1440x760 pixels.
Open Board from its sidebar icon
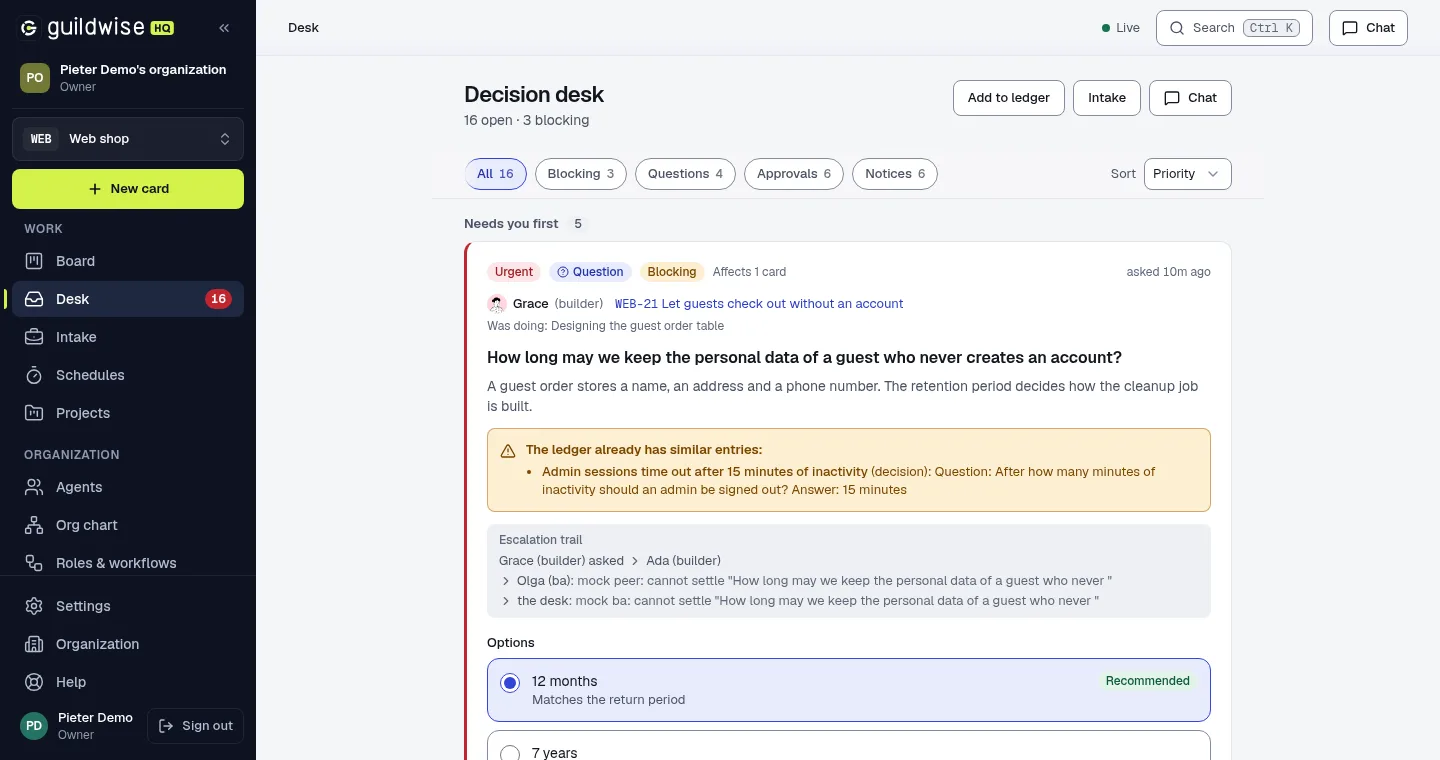pos(34,261)
